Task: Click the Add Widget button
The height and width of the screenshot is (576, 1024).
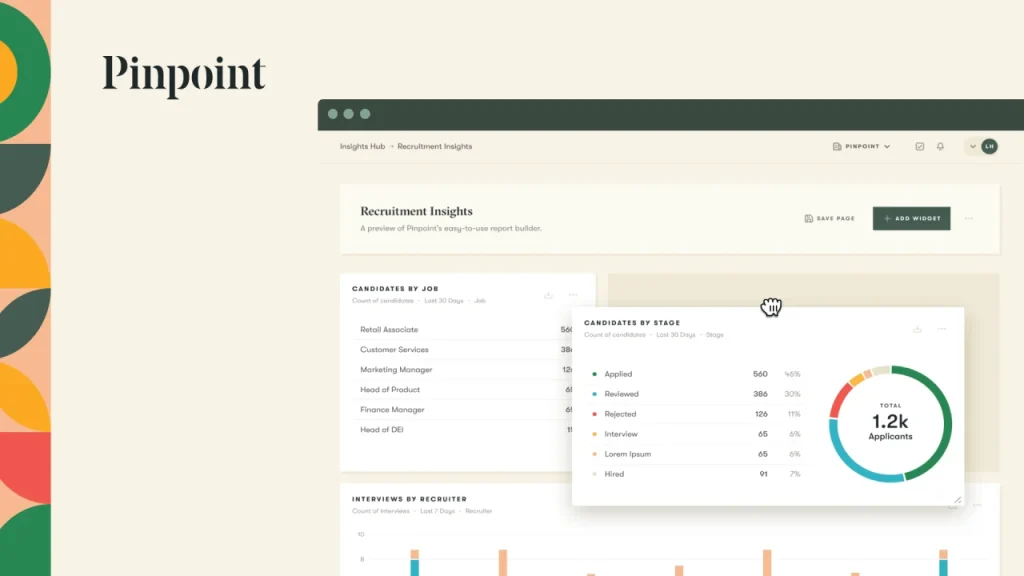Action: click(911, 218)
